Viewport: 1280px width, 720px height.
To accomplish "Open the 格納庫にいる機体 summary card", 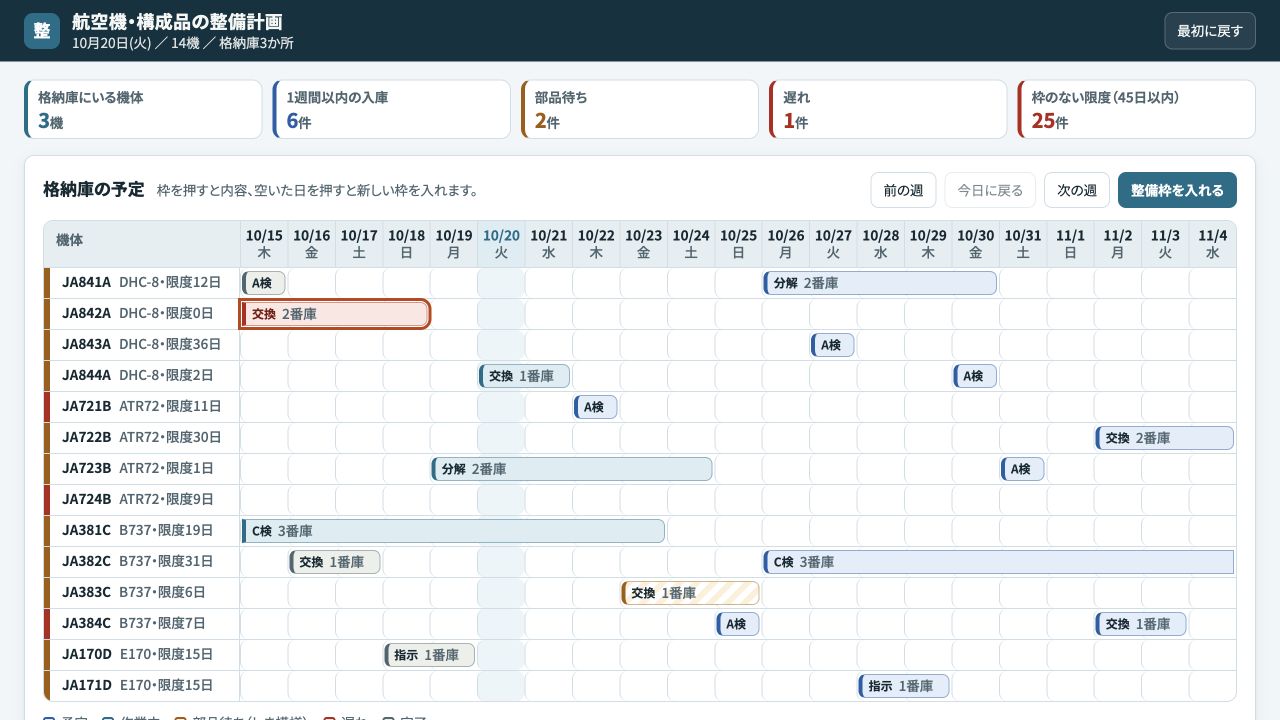I will pyautogui.click(x=143, y=110).
